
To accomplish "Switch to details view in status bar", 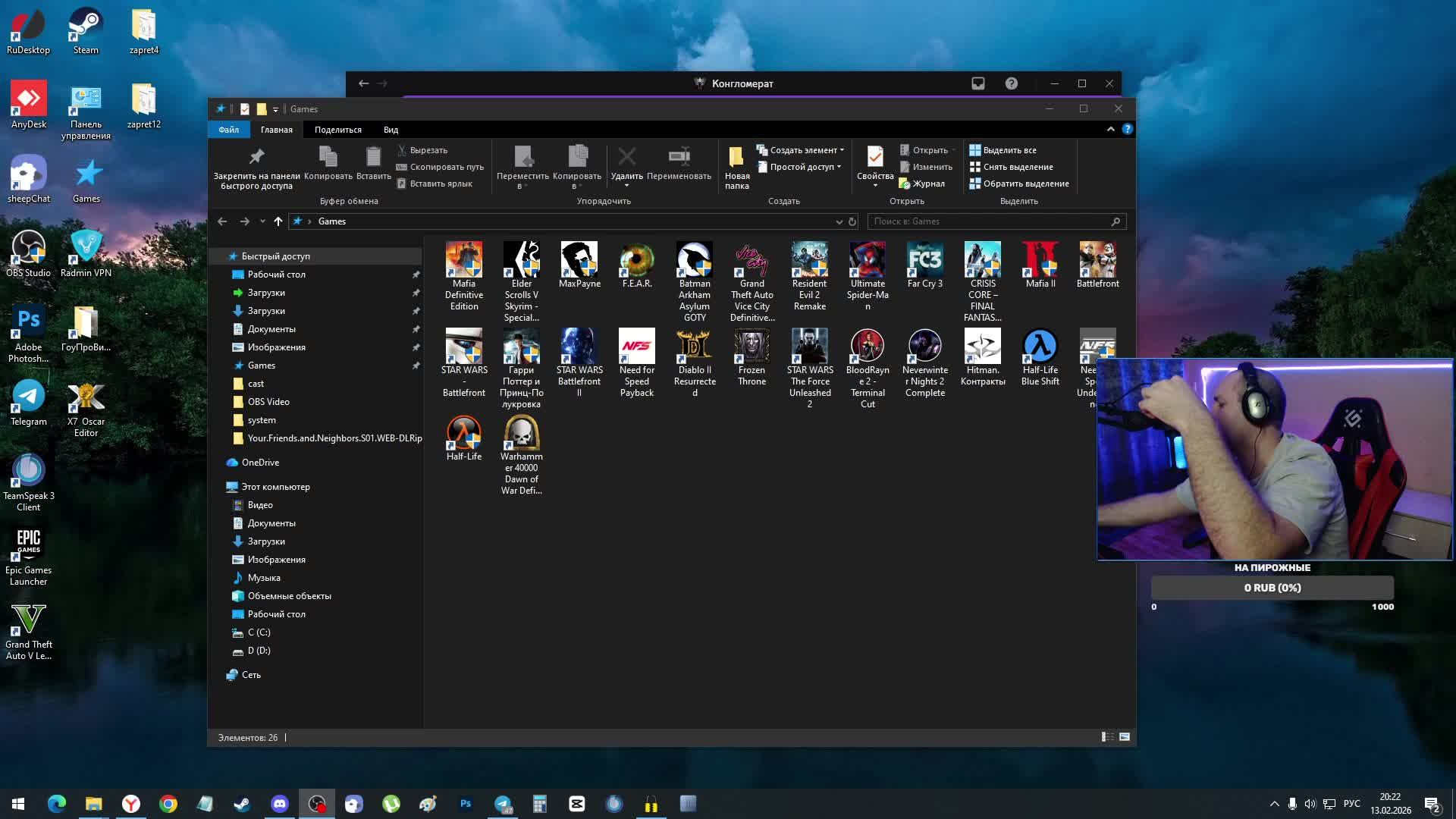I will point(1107,737).
